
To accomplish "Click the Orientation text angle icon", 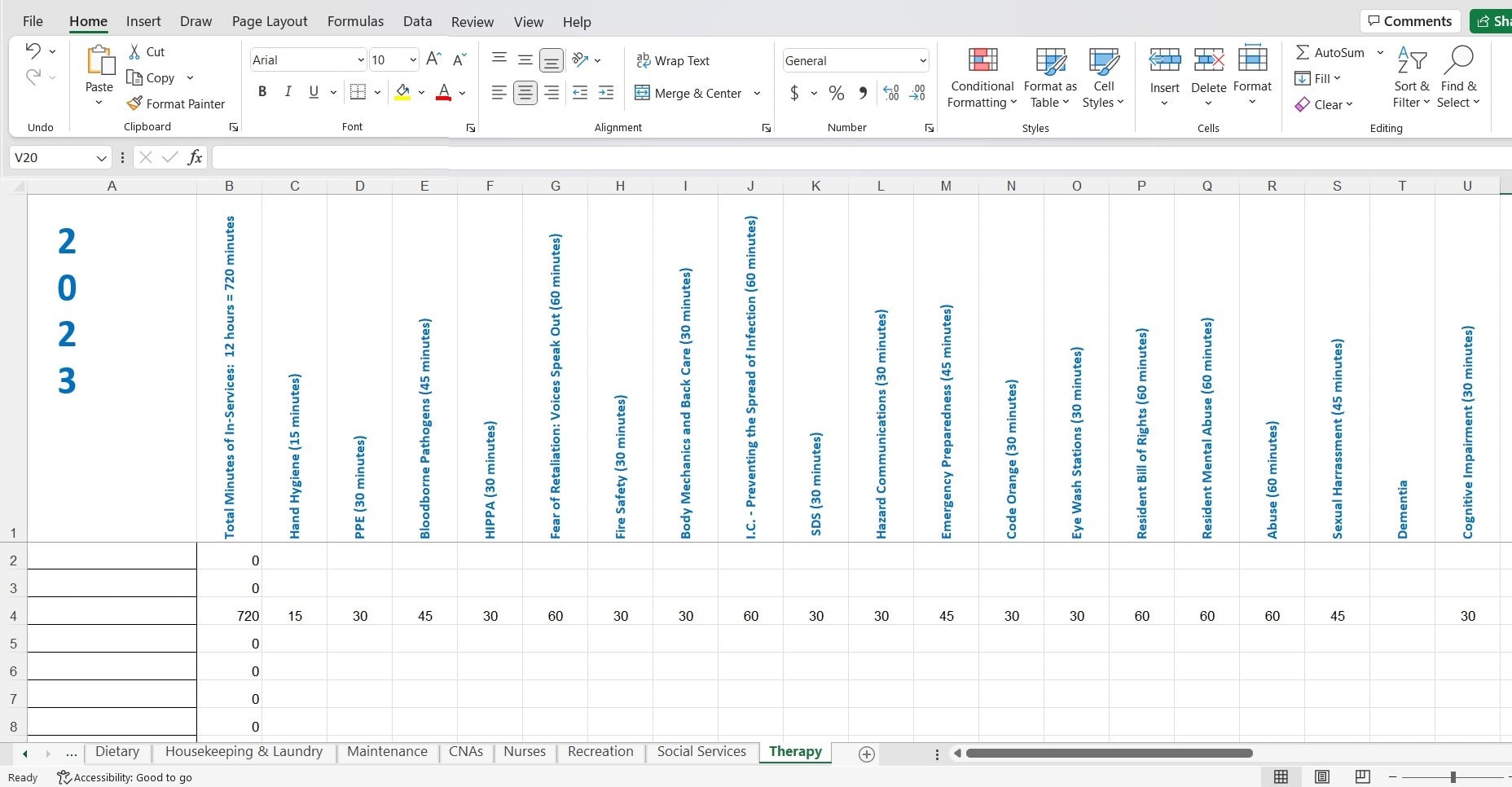I will click(x=580, y=59).
